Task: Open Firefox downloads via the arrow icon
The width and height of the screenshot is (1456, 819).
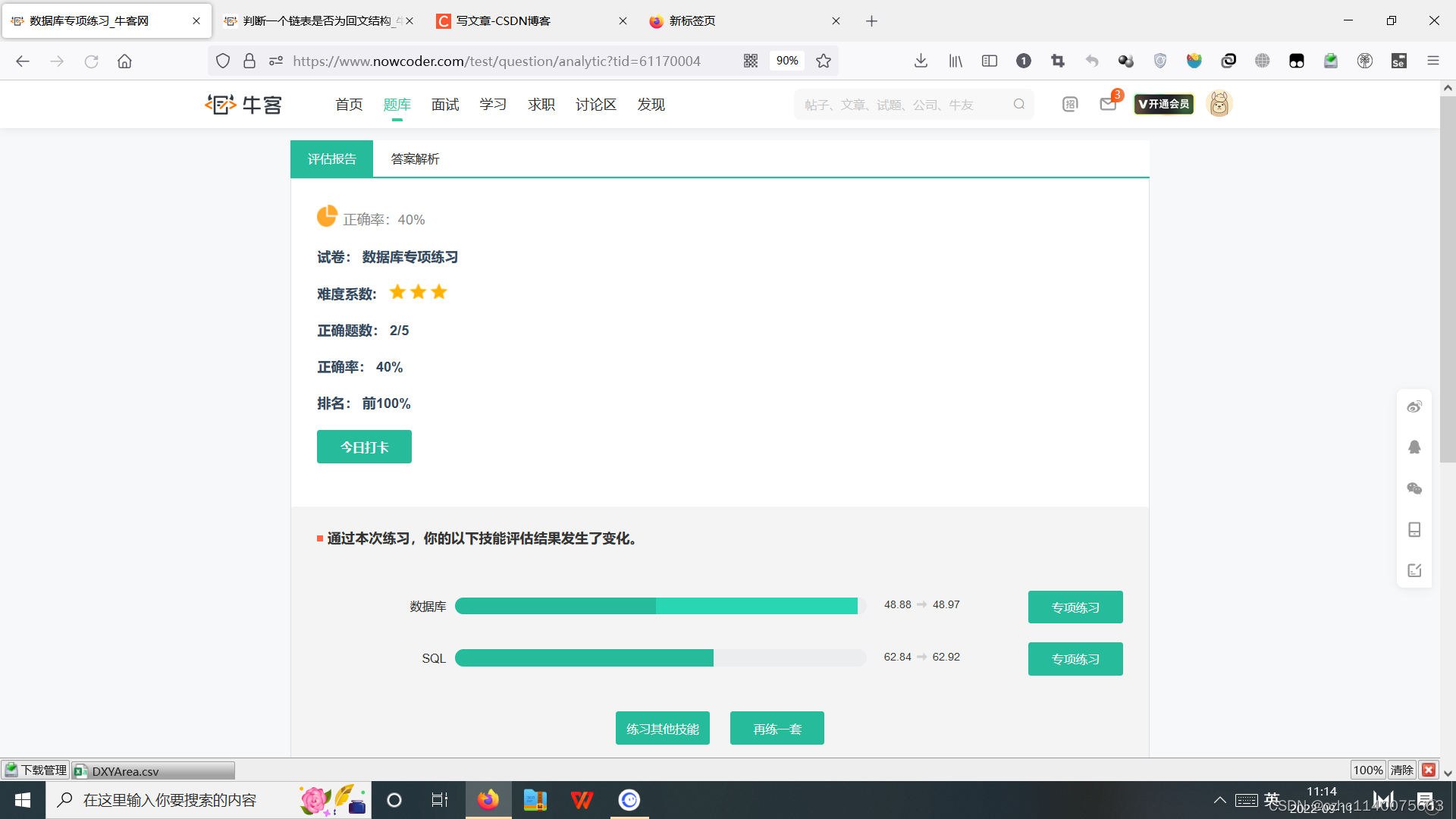Action: coord(921,61)
